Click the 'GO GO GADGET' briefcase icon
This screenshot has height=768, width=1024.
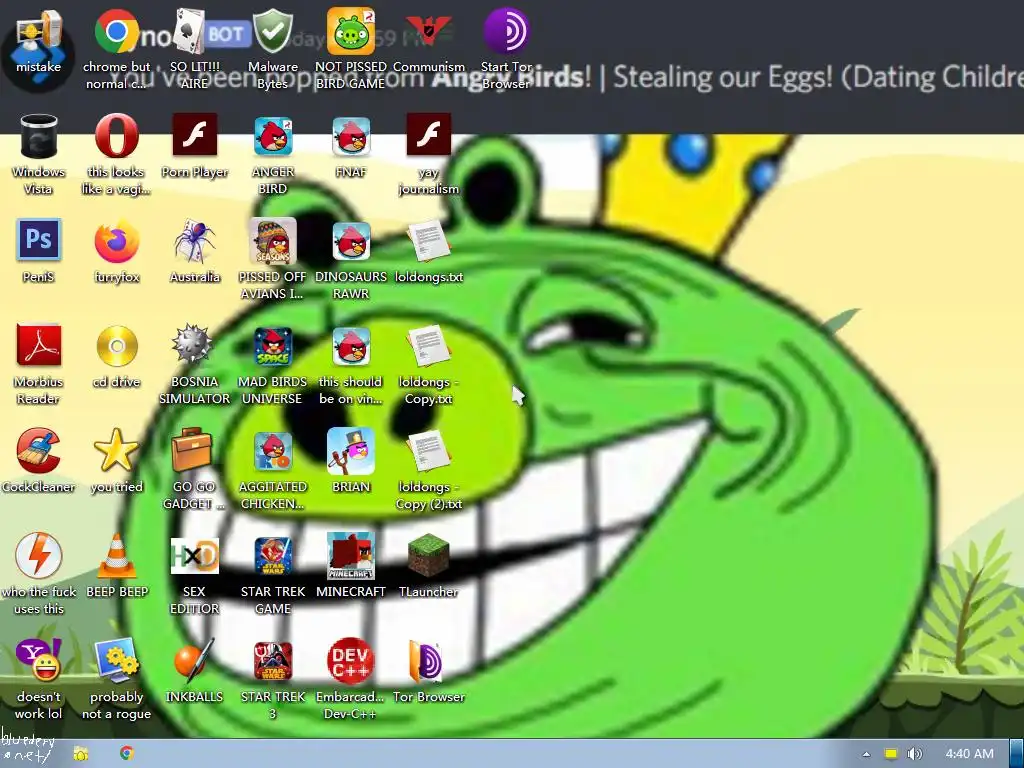[x=192, y=449]
